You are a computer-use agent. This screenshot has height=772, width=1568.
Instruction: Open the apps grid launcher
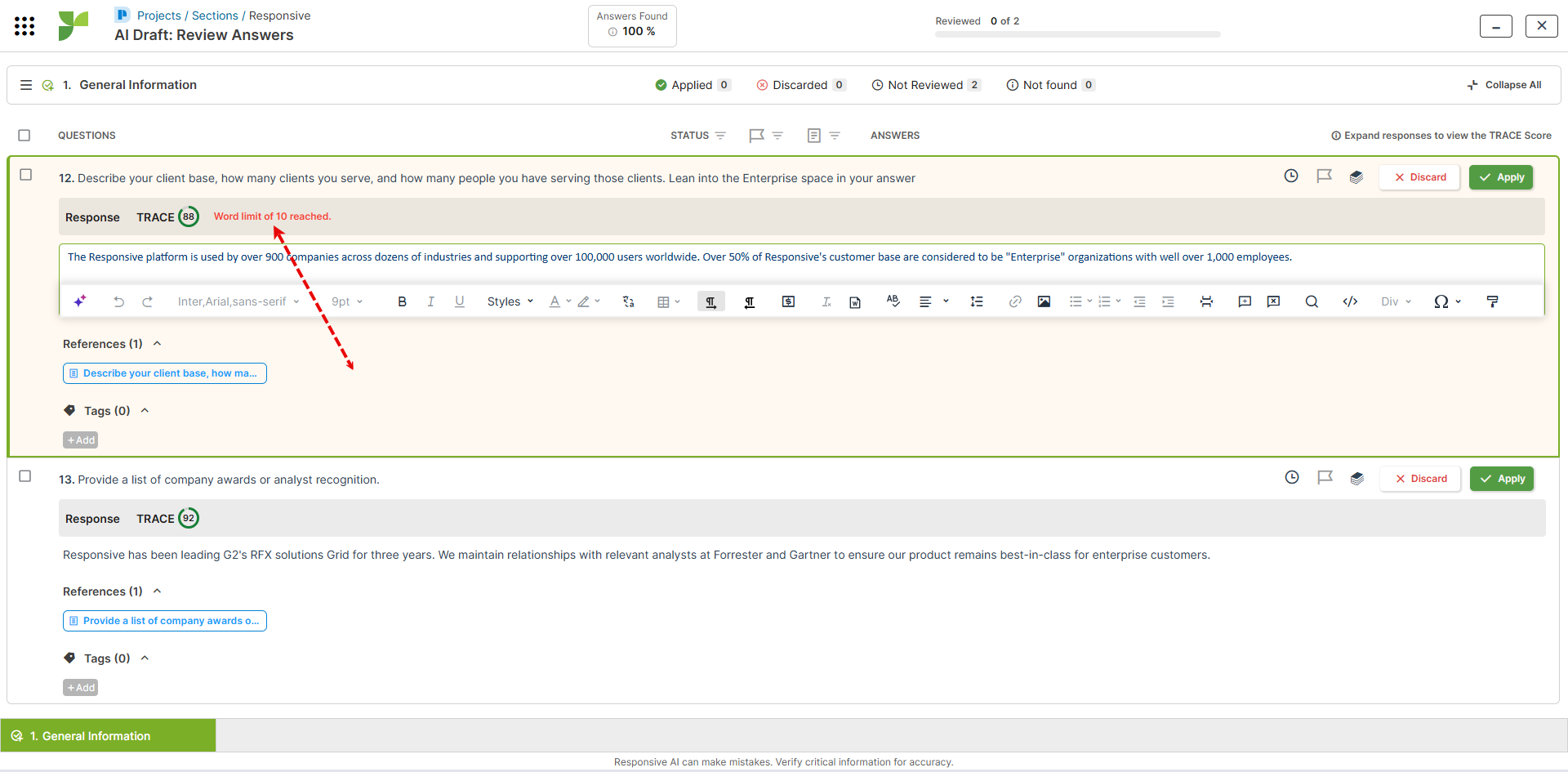pos(24,26)
